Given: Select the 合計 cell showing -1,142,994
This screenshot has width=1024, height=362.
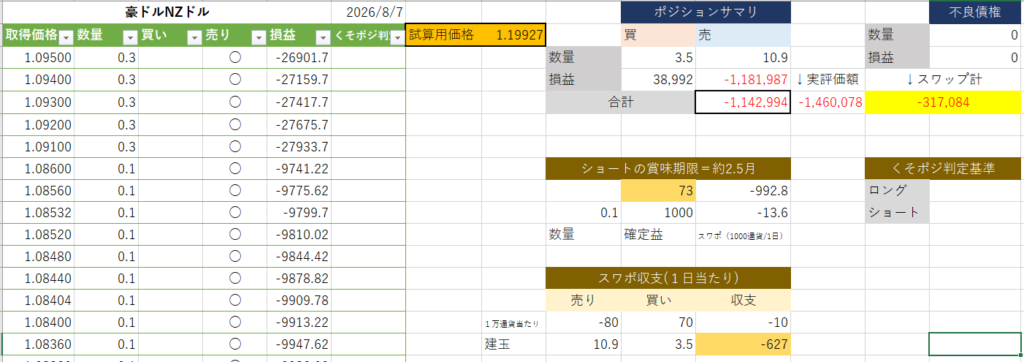Looking at the screenshot, I should tap(743, 102).
